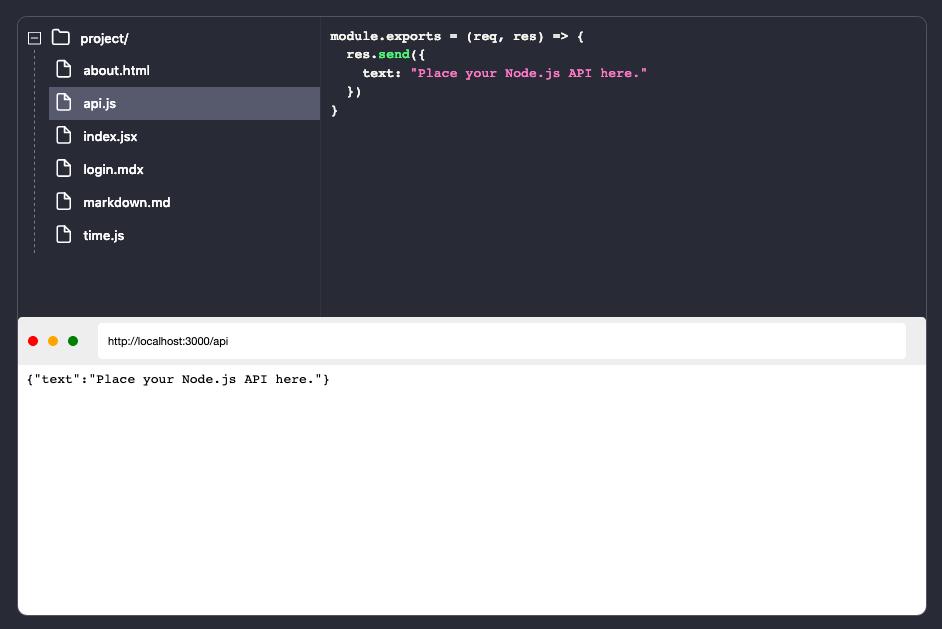The width and height of the screenshot is (942, 629).
Task: Click the about.html file icon
Action: pos(64,69)
